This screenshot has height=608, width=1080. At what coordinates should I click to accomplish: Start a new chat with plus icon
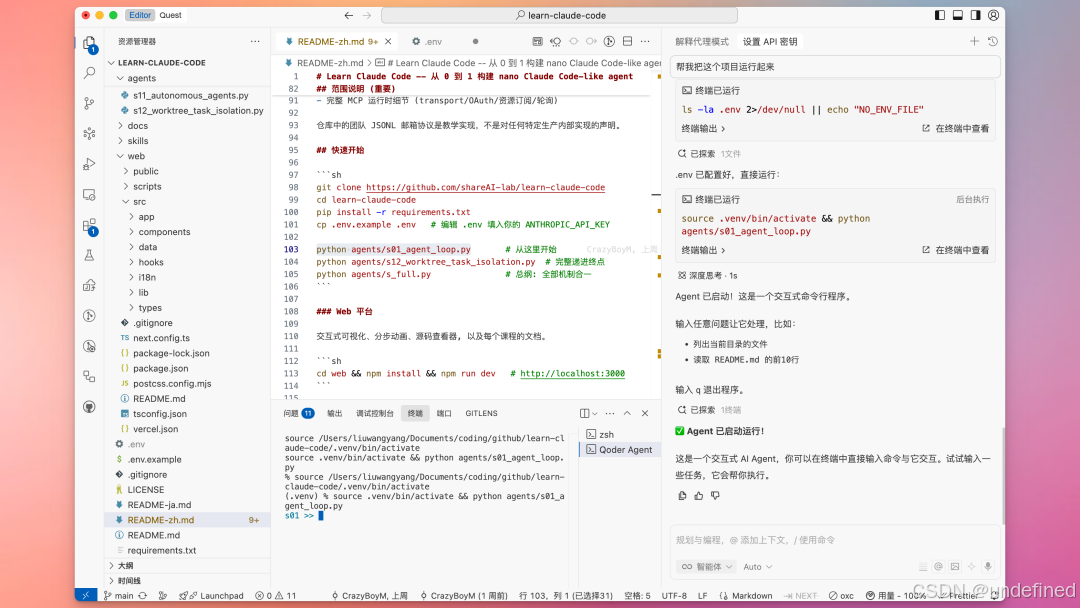974,41
